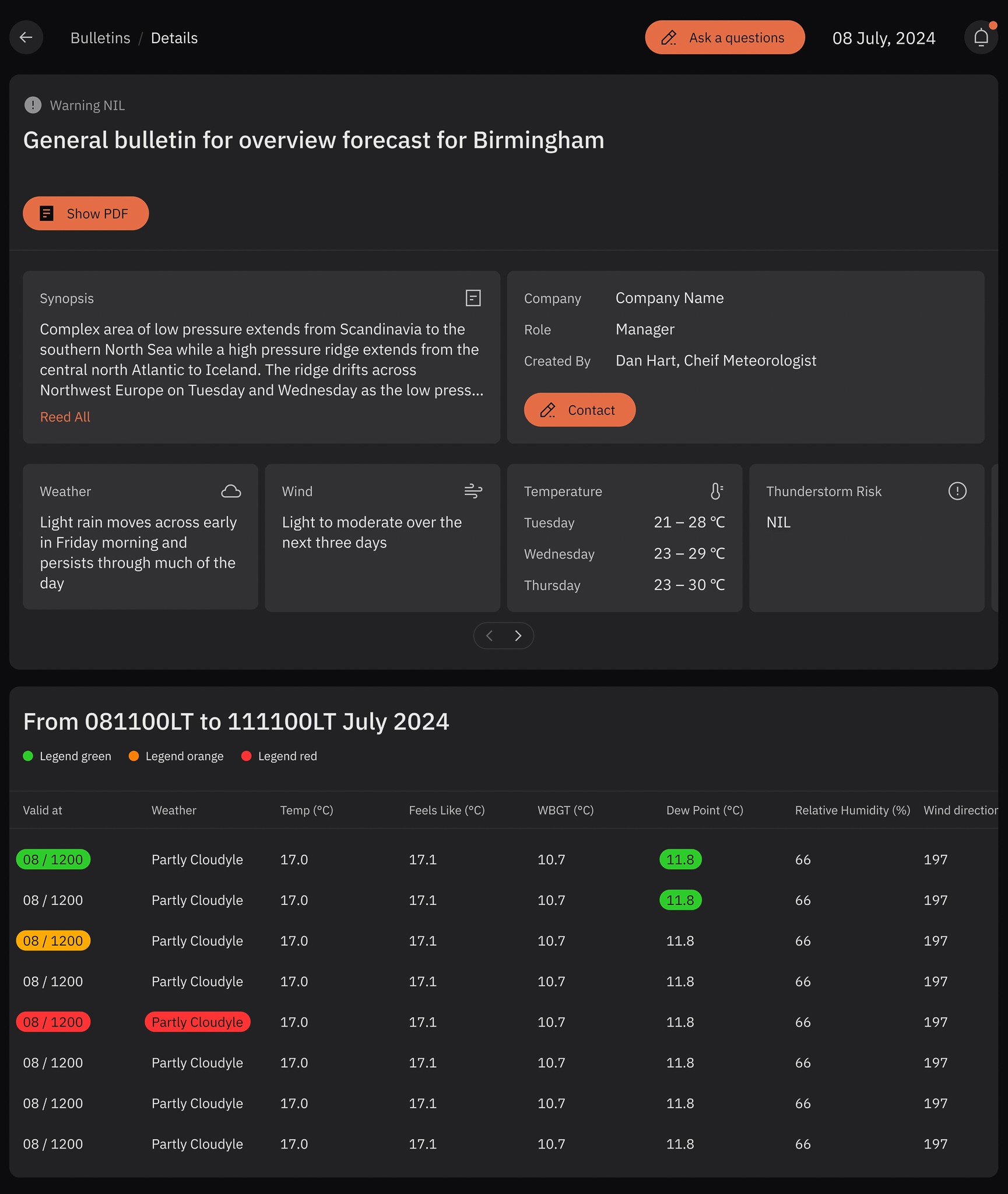
Task: Click the Synopsis note icon
Action: coord(473,298)
